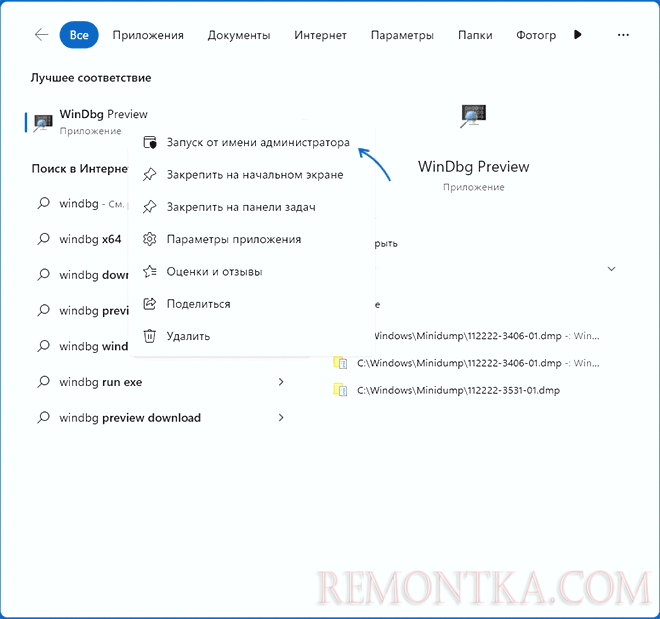Open the partially shown Фотогр tab
660x619 pixels.
(536, 35)
